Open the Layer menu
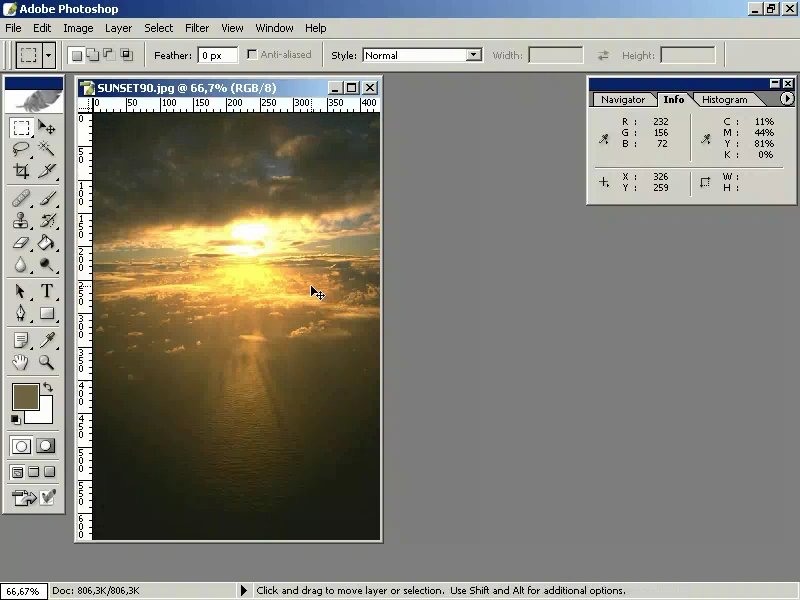The height and width of the screenshot is (600, 800). click(x=118, y=28)
